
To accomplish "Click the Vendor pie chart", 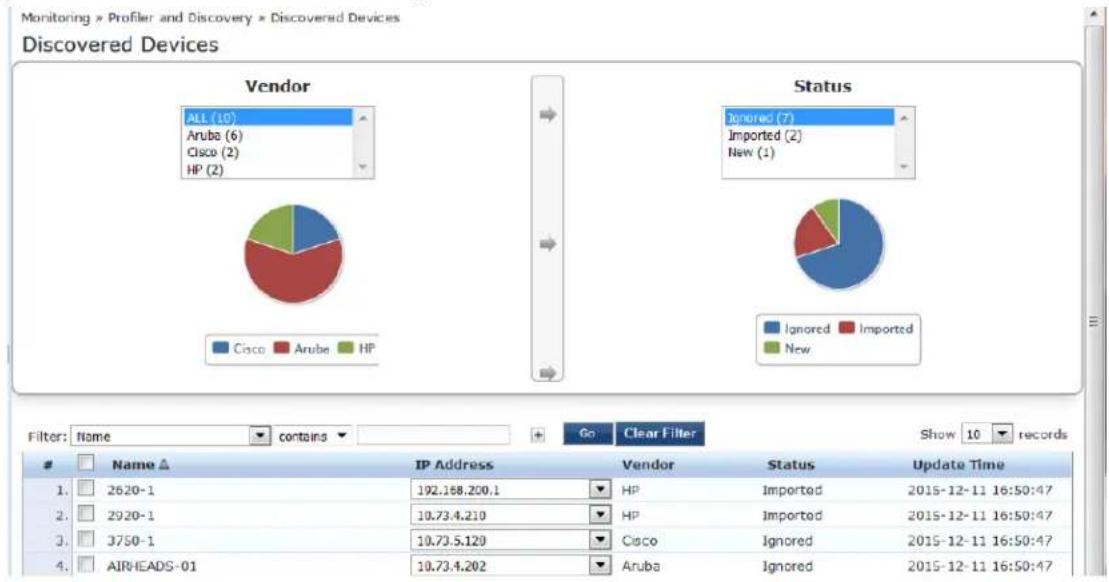I will [x=294, y=254].
